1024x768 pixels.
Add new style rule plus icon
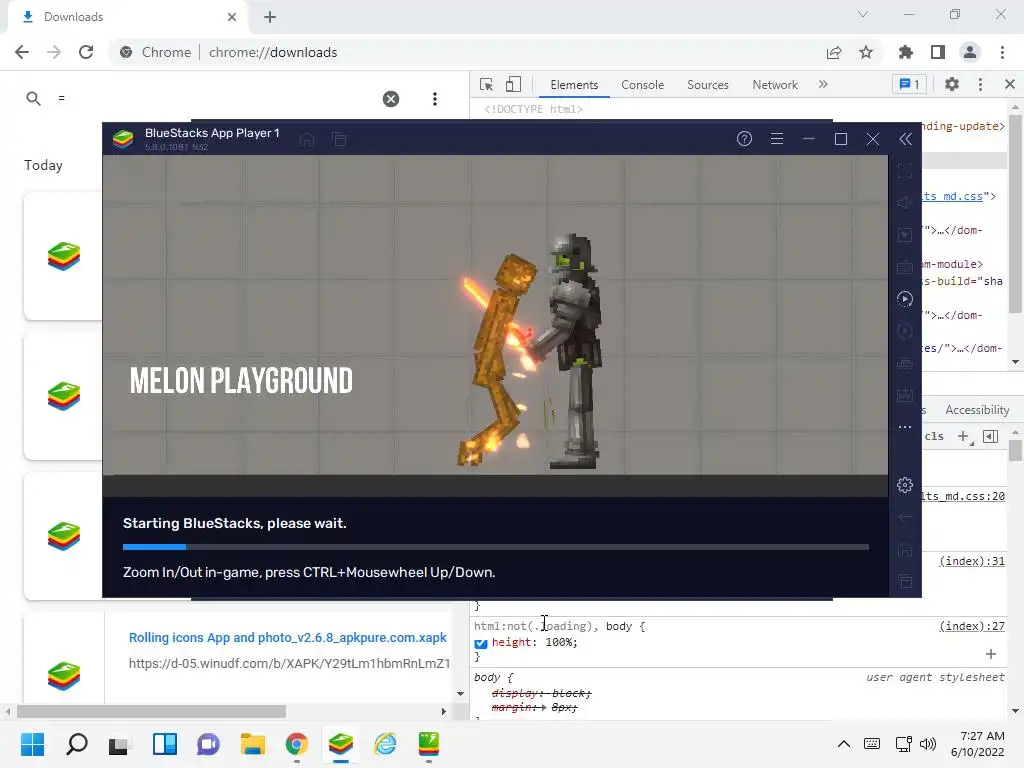tap(963, 436)
